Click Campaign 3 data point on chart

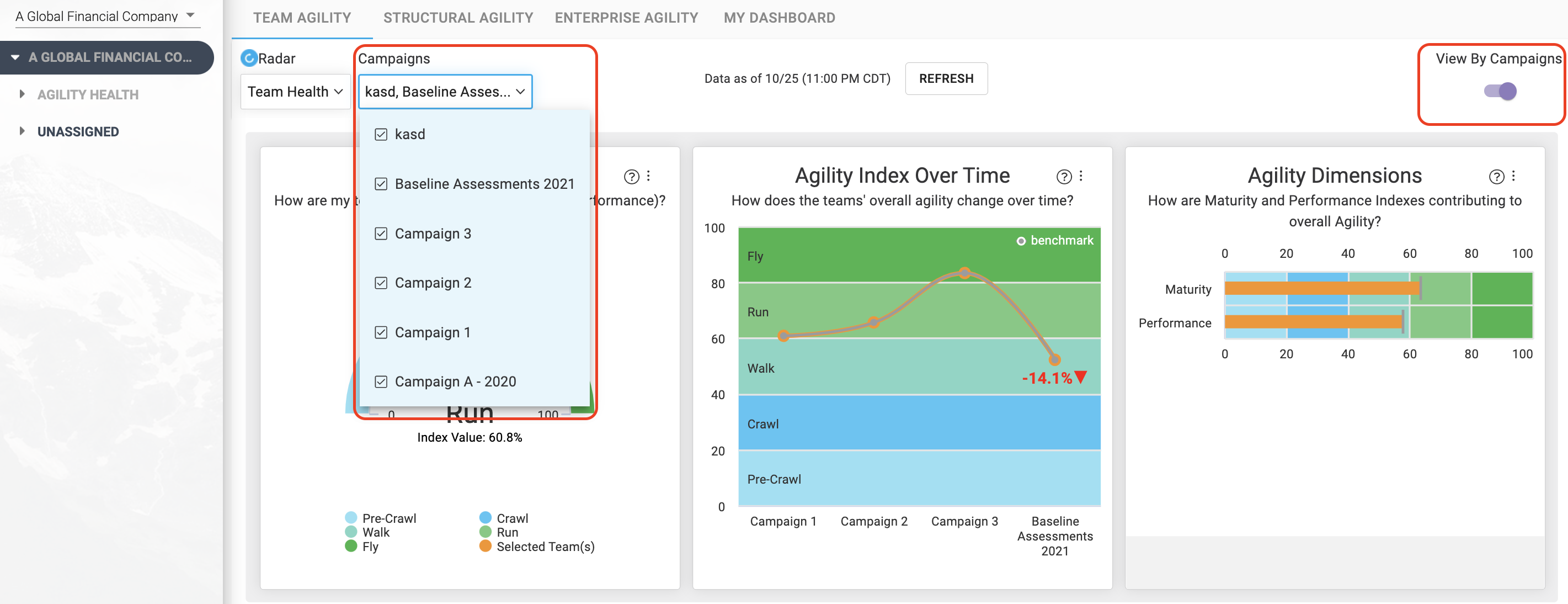(964, 272)
